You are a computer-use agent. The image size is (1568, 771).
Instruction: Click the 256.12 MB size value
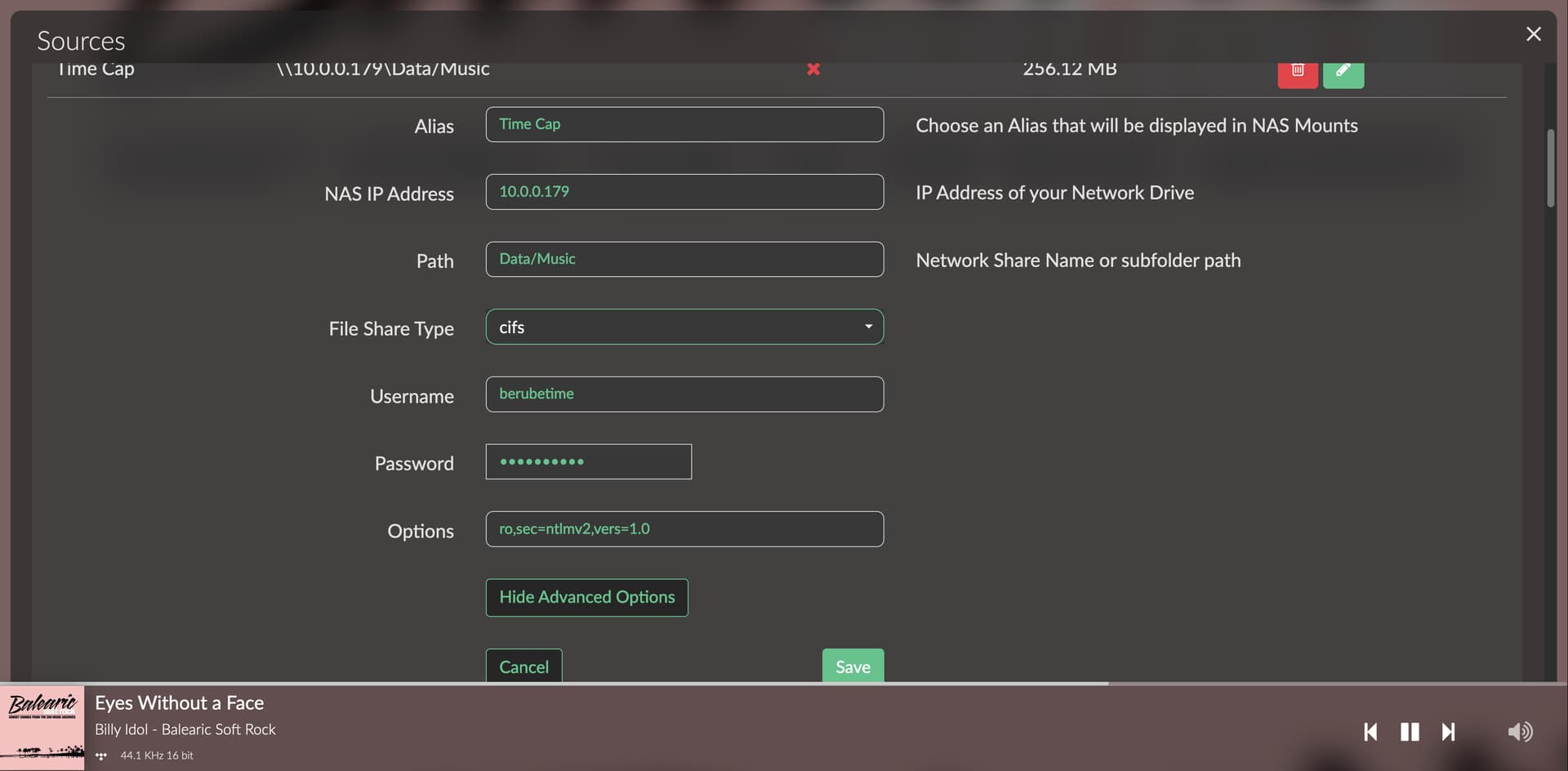[x=1070, y=69]
